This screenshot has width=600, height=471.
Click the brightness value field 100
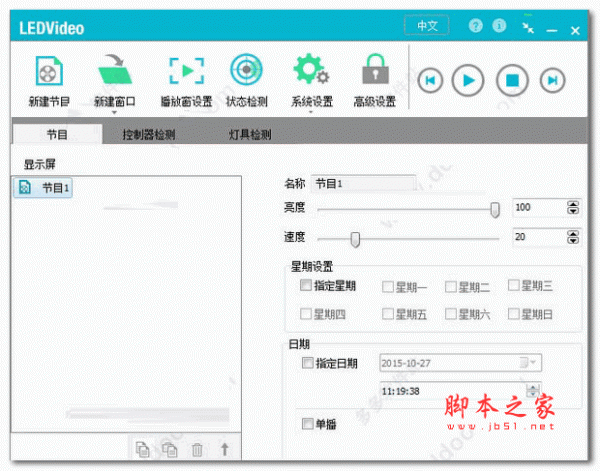click(540, 207)
